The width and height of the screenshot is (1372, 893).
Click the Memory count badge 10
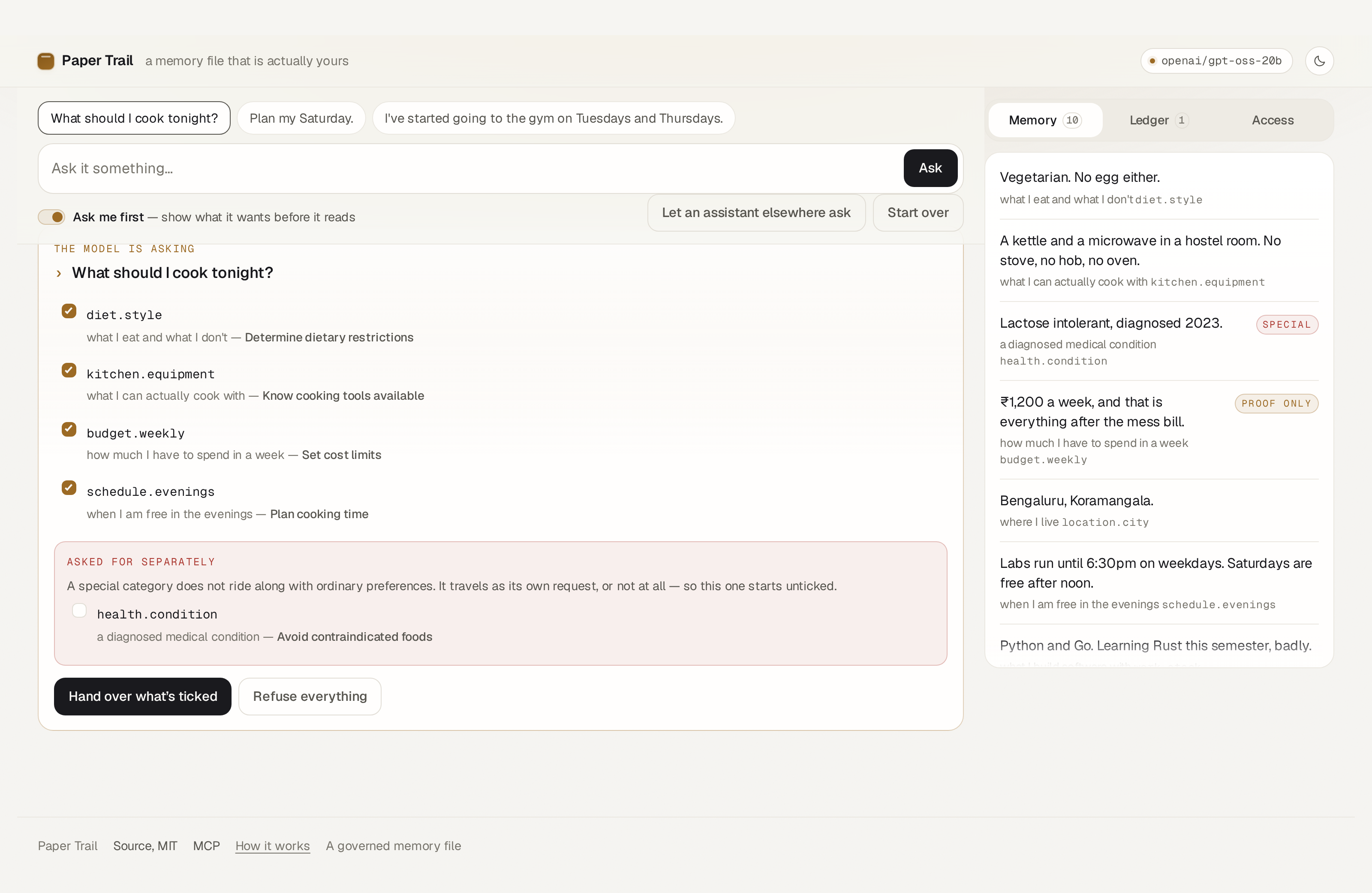pyautogui.click(x=1071, y=120)
